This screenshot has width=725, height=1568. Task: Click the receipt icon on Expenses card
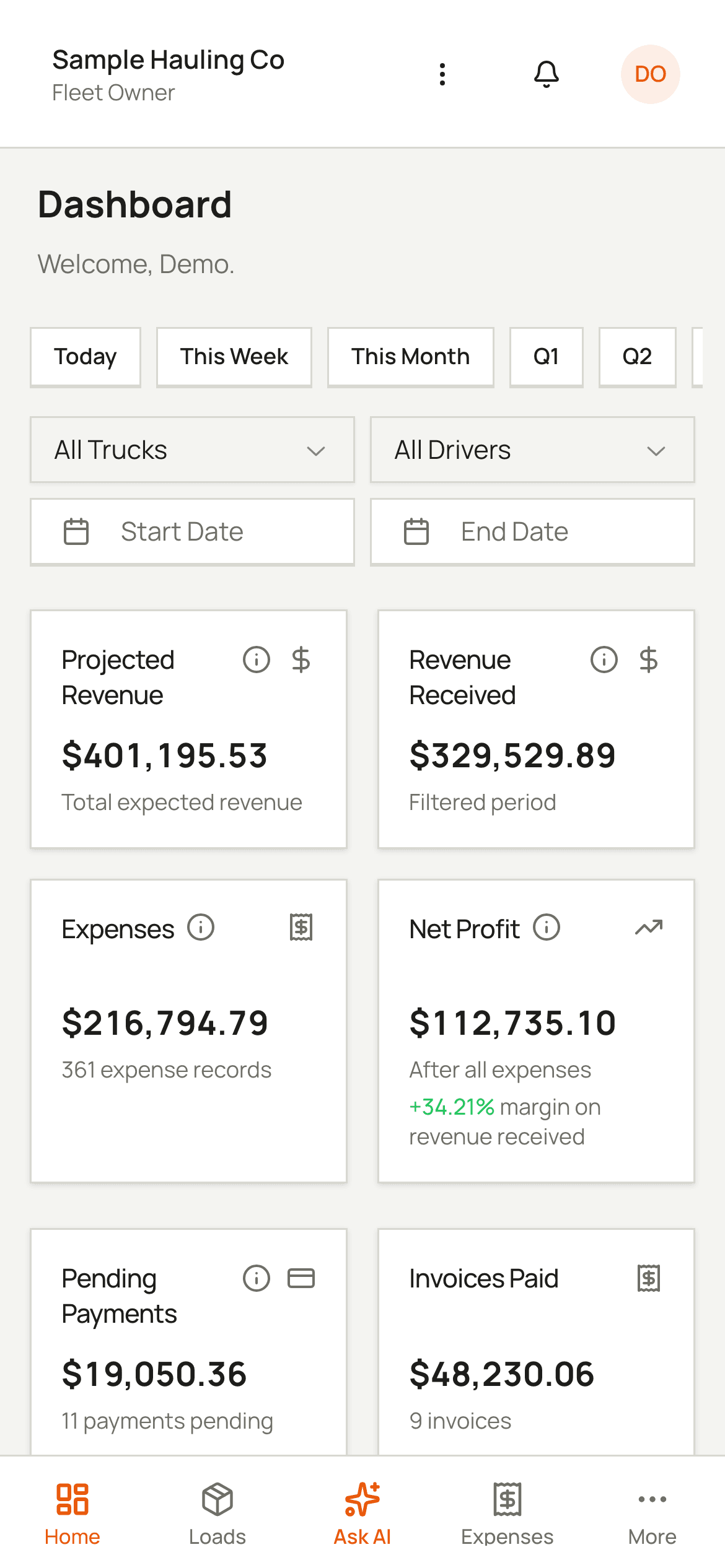[x=301, y=928]
